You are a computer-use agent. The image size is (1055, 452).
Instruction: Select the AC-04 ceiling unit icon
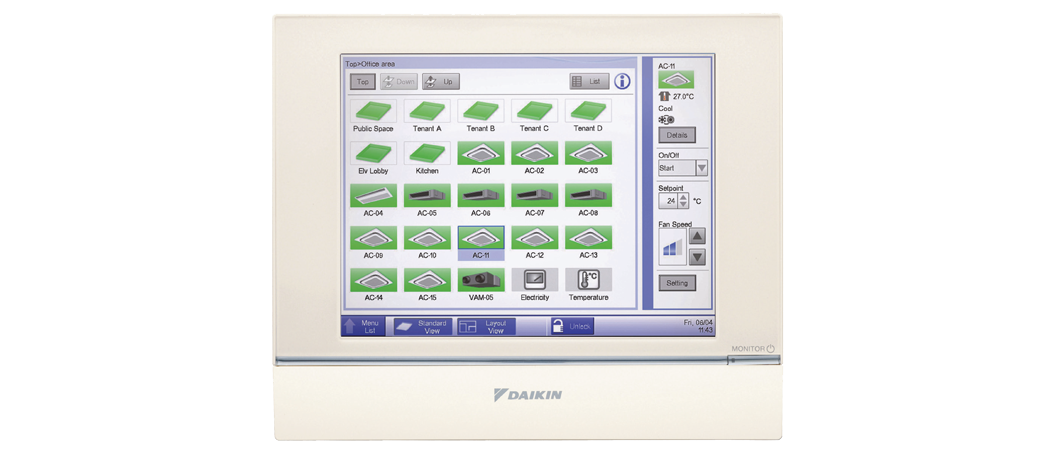coord(373,196)
